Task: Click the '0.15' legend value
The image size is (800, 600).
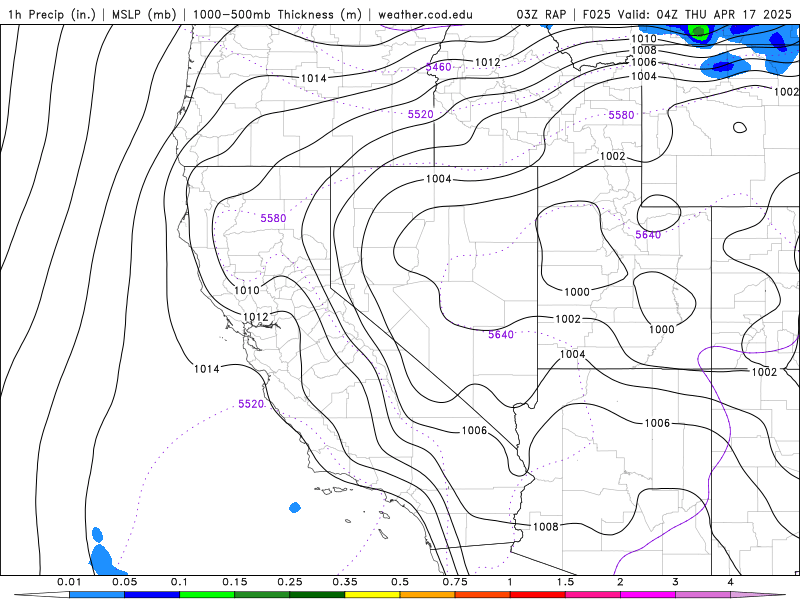Action: [x=234, y=582]
